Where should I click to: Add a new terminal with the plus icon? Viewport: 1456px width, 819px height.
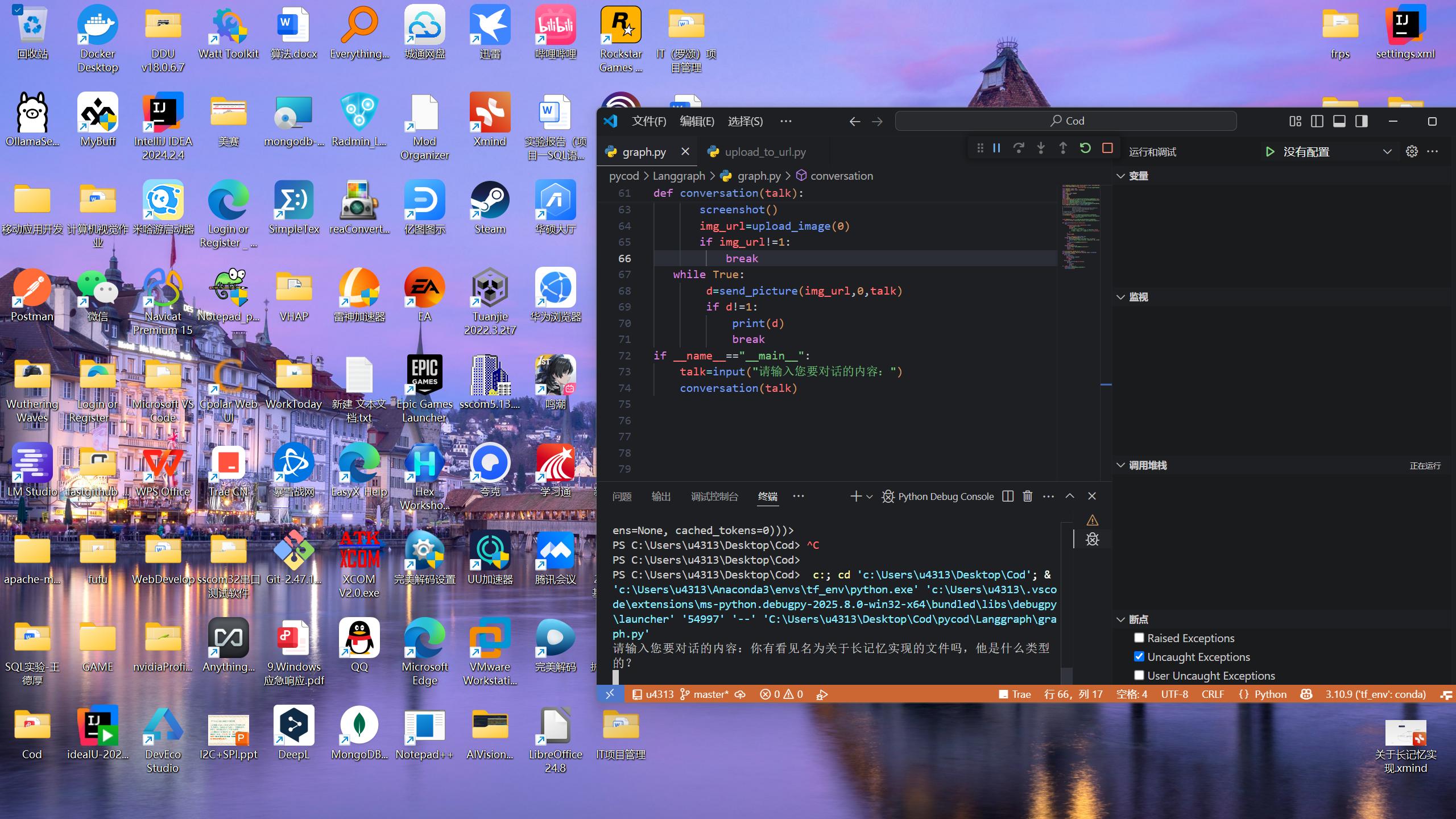point(855,496)
